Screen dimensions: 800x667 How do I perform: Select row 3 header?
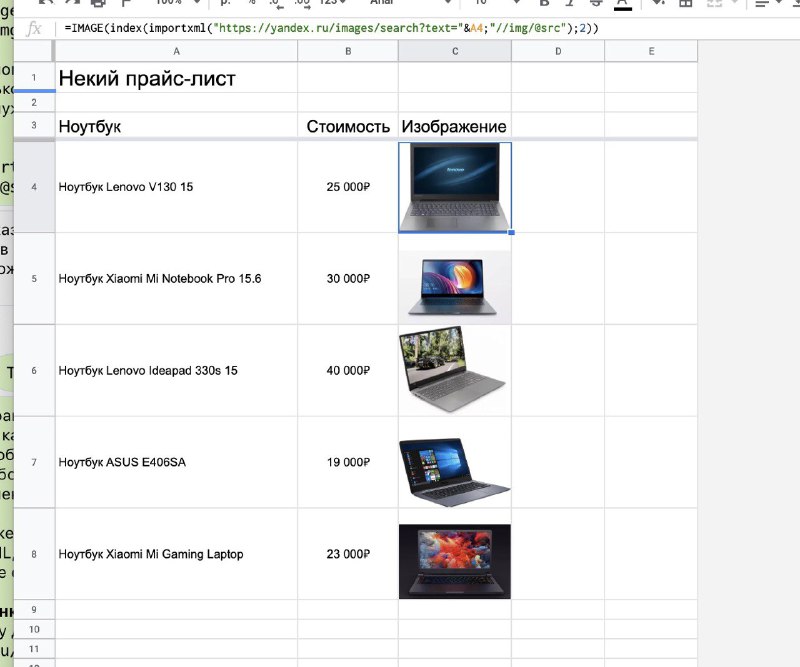[34, 125]
